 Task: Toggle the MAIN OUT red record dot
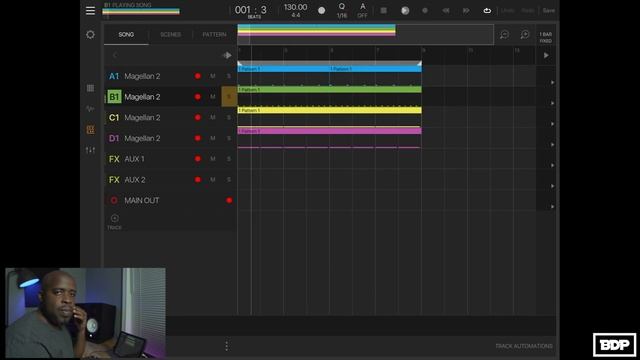pos(229,200)
